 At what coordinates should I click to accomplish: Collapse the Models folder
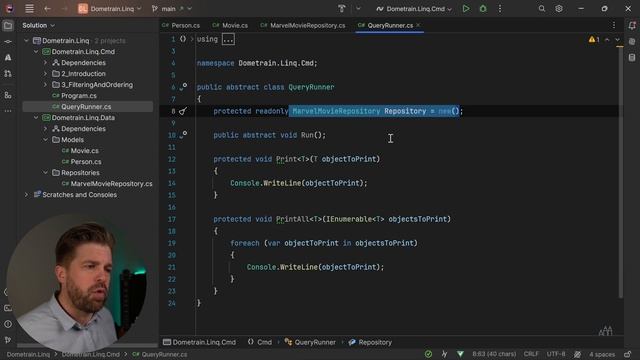[46, 140]
